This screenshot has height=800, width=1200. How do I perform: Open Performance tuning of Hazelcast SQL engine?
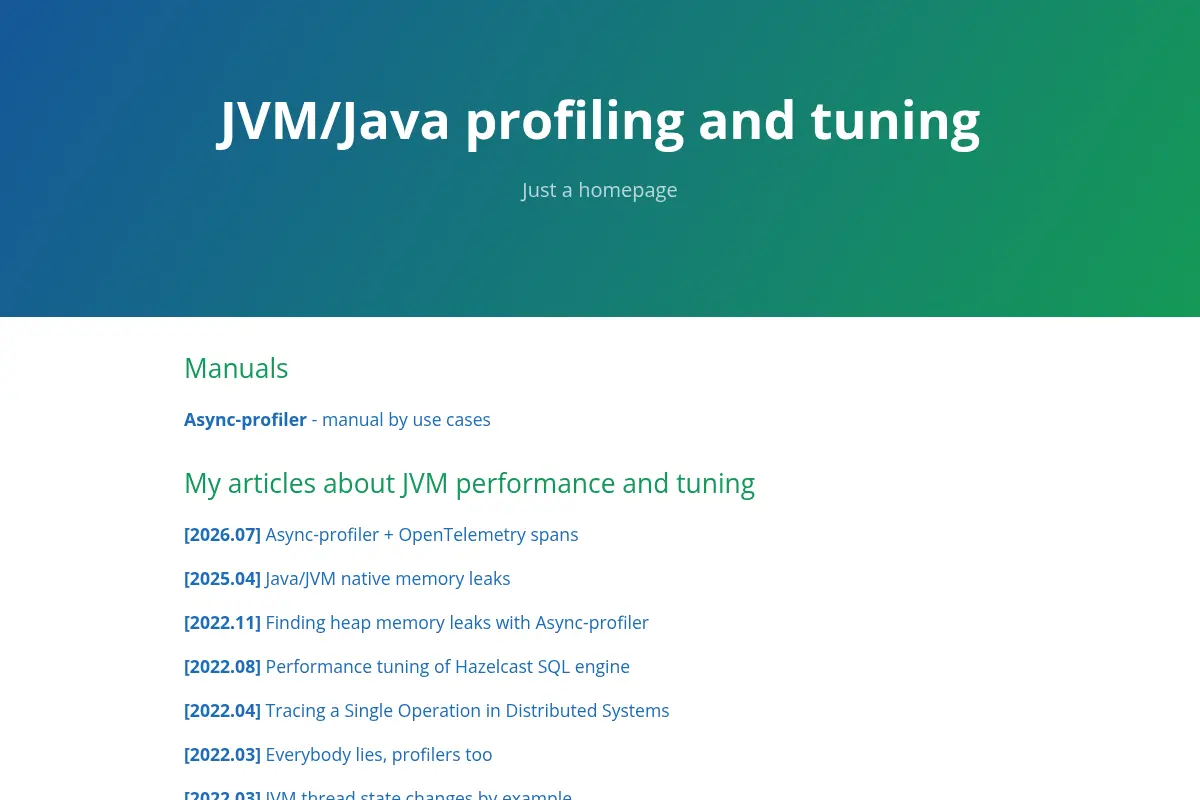point(407,667)
